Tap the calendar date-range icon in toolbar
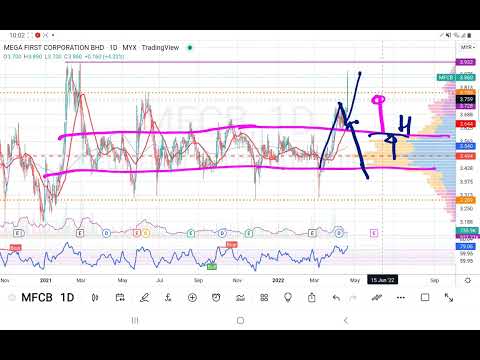480x360 pixels. tap(120, 298)
